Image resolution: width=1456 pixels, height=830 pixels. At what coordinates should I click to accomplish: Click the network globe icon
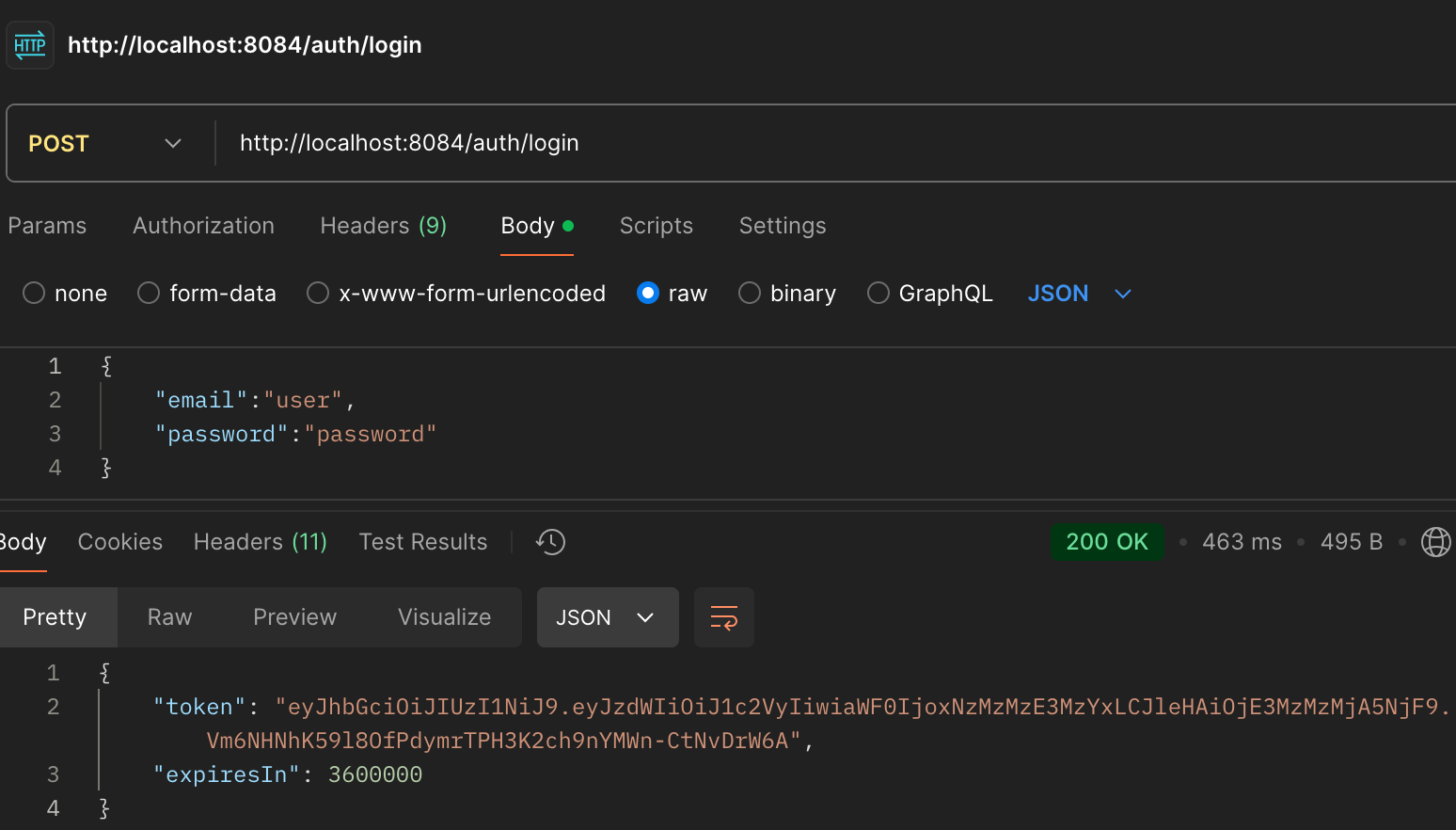1436,542
